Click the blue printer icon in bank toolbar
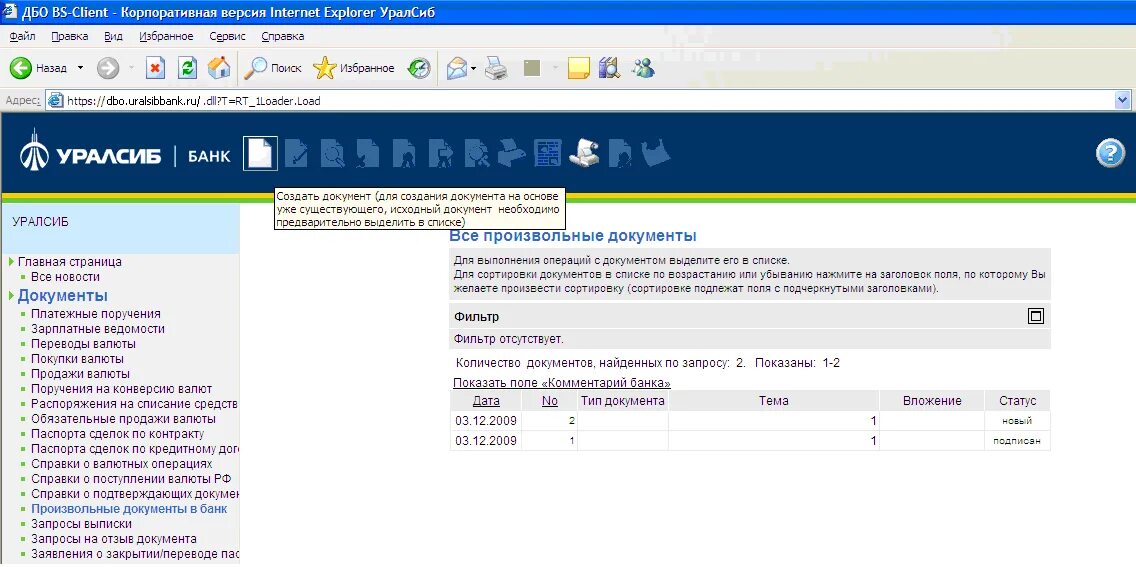The image size is (1136, 567). 511,153
